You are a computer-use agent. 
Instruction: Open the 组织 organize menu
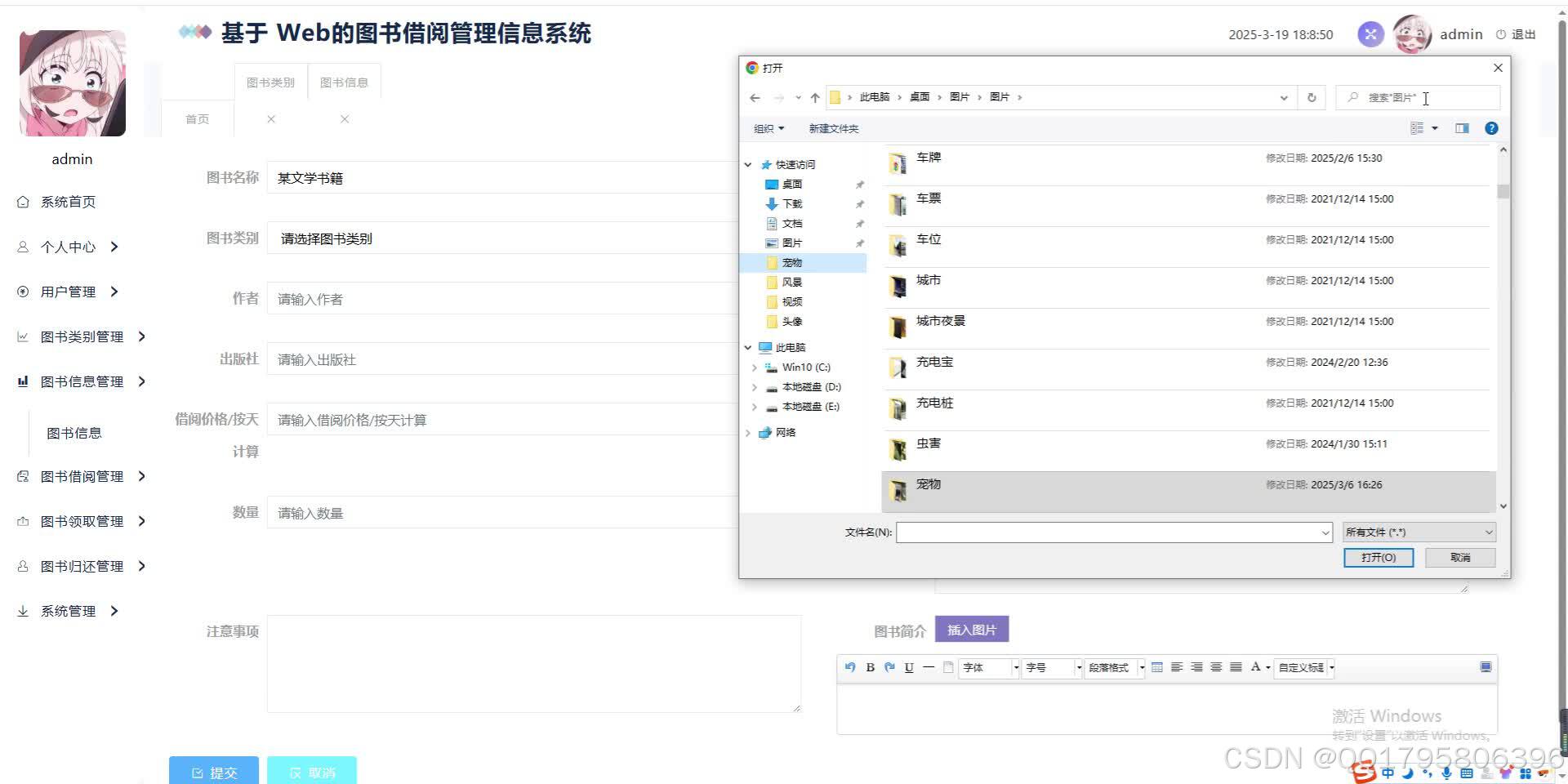tap(768, 128)
